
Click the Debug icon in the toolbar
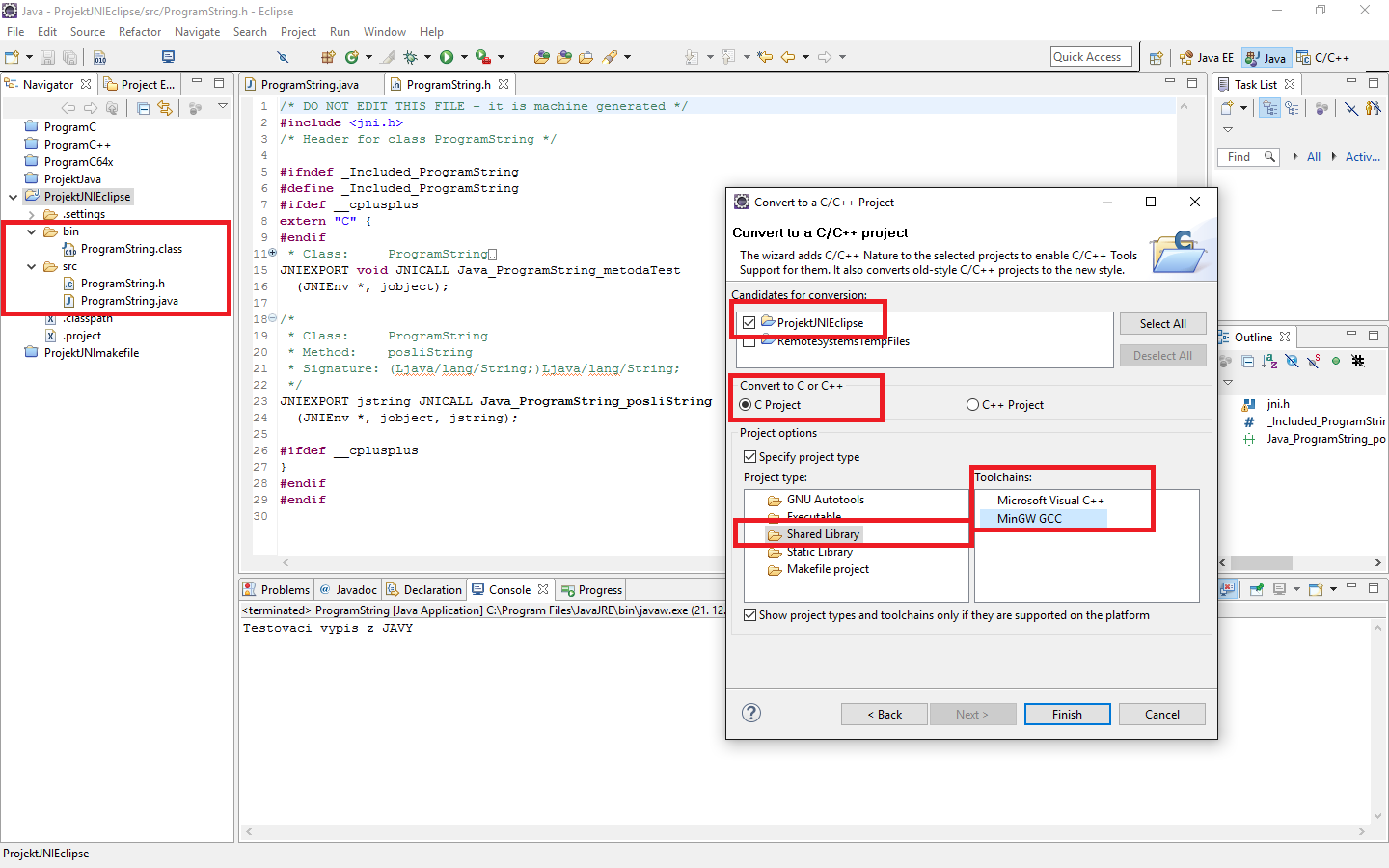(x=410, y=57)
